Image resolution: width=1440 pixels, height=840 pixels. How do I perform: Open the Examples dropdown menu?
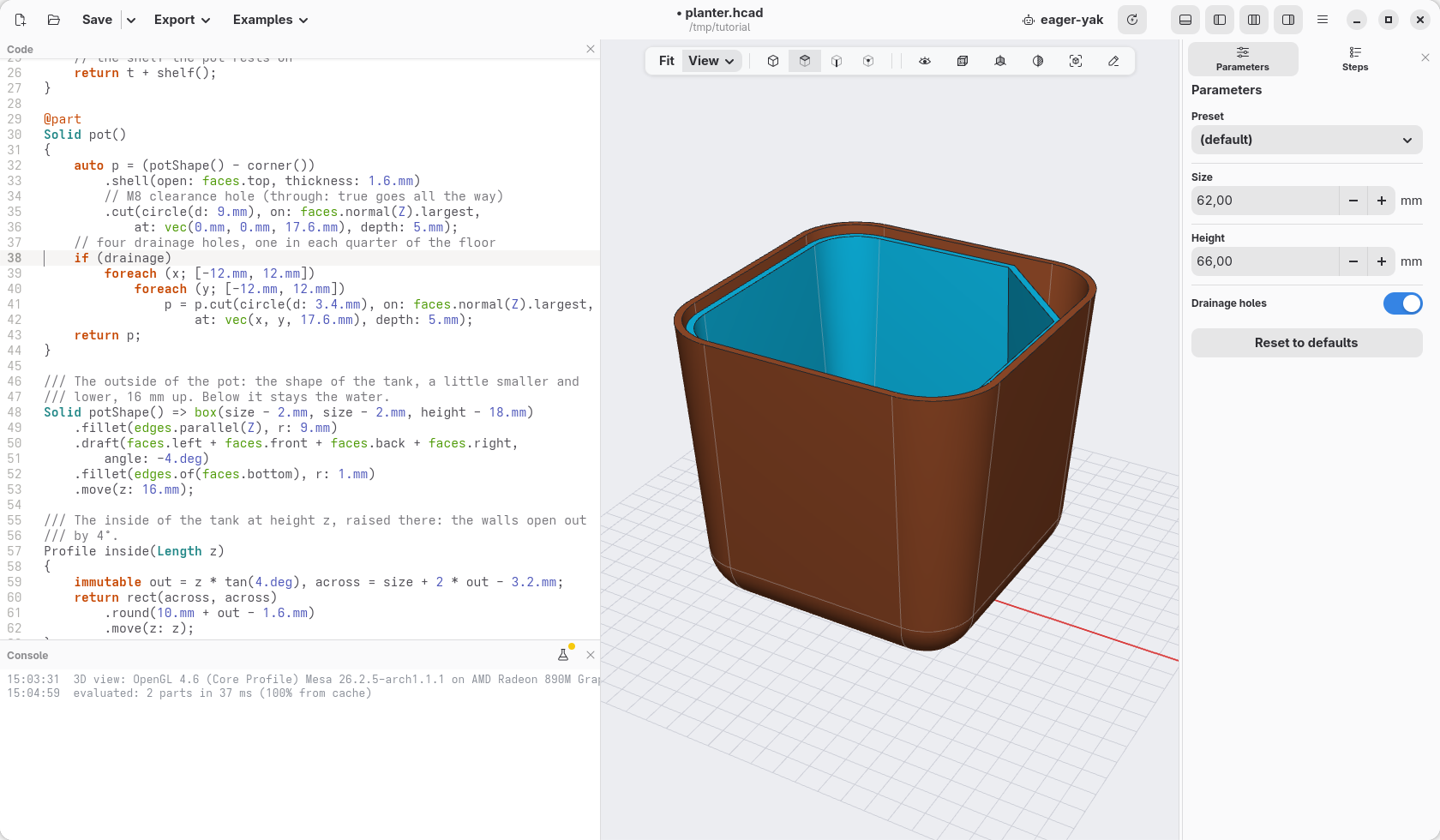tap(270, 20)
